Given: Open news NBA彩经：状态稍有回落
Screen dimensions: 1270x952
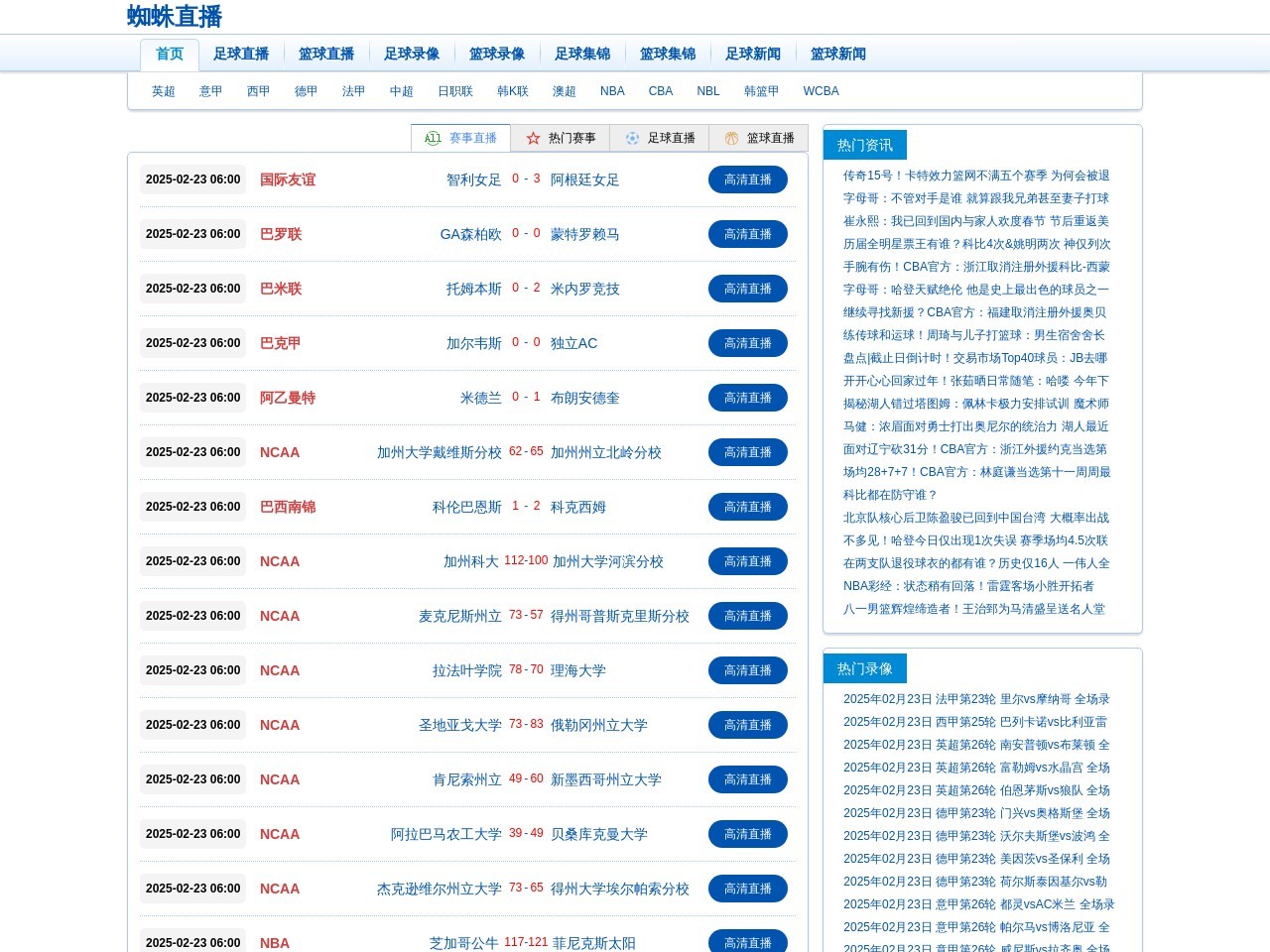Looking at the screenshot, I should pyautogui.click(x=968, y=586).
